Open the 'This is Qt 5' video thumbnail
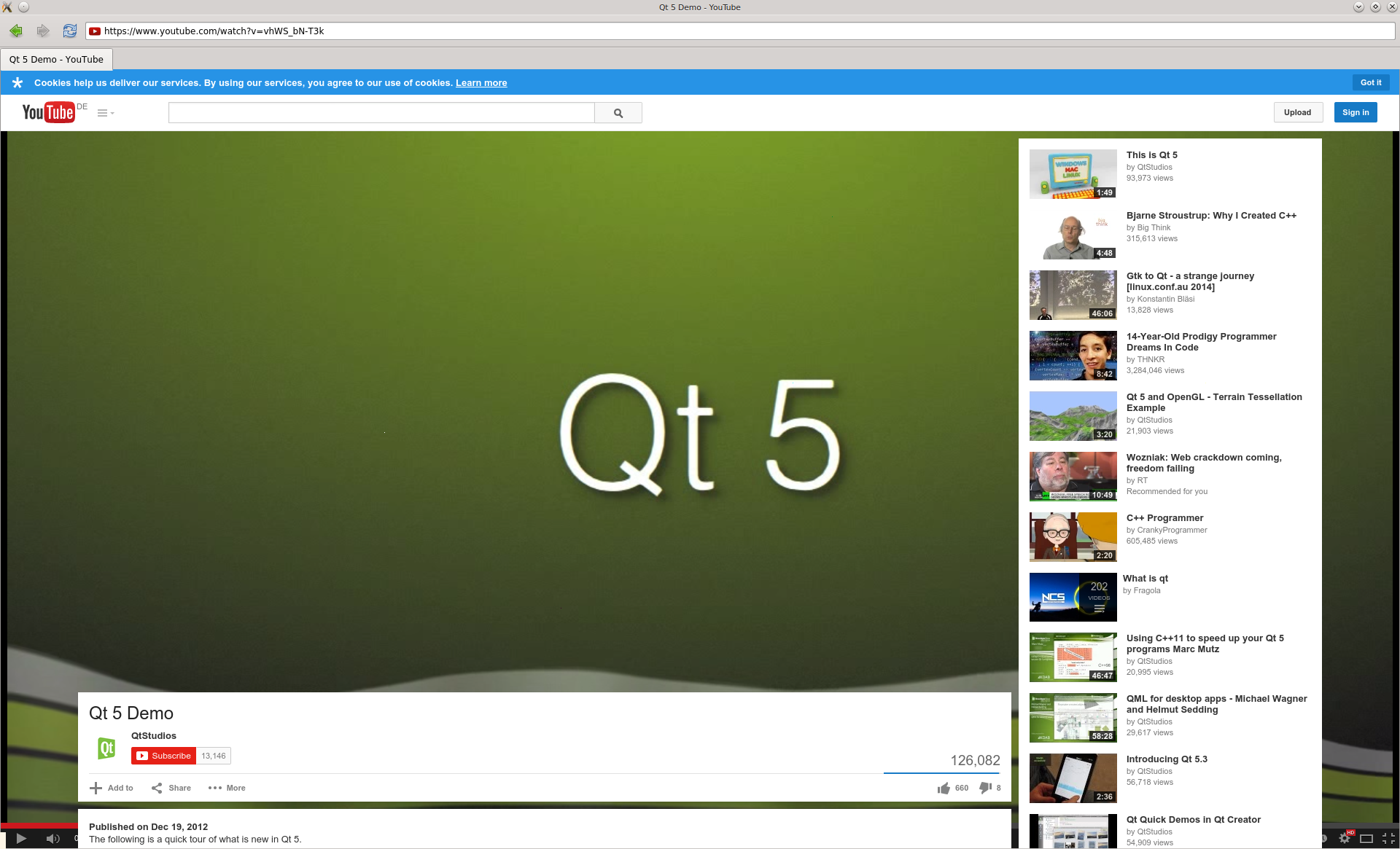Screen dimensions: 1400x849 pyautogui.click(x=1073, y=174)
